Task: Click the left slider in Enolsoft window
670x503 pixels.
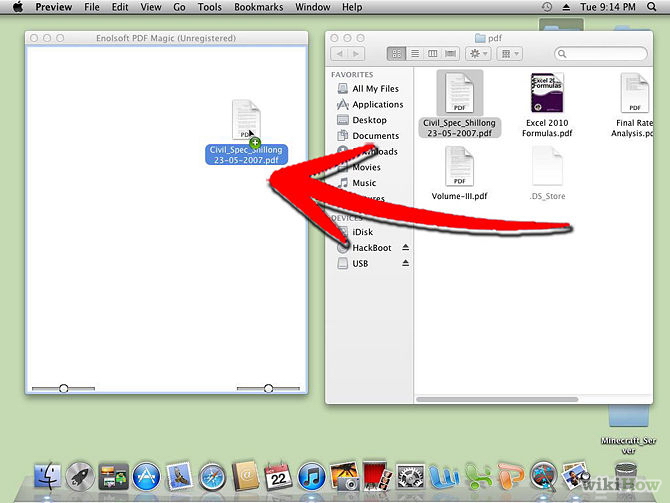Action: [x=64, y=388]
